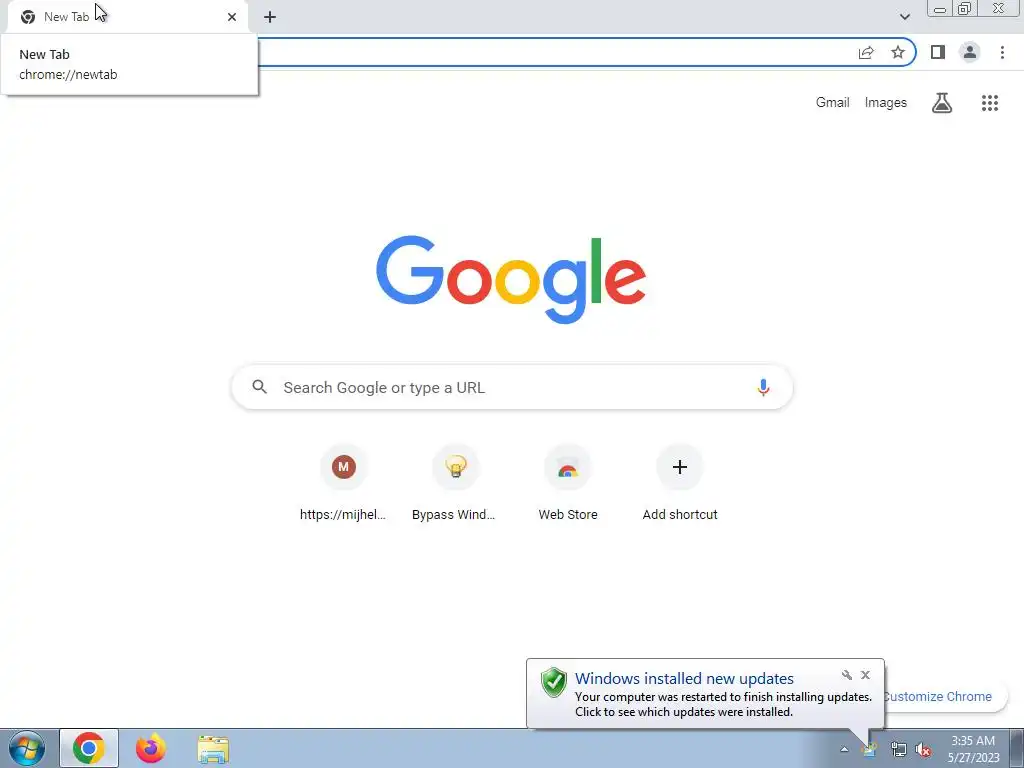Open Windows Explorer from taskbar

pos(213,749)
